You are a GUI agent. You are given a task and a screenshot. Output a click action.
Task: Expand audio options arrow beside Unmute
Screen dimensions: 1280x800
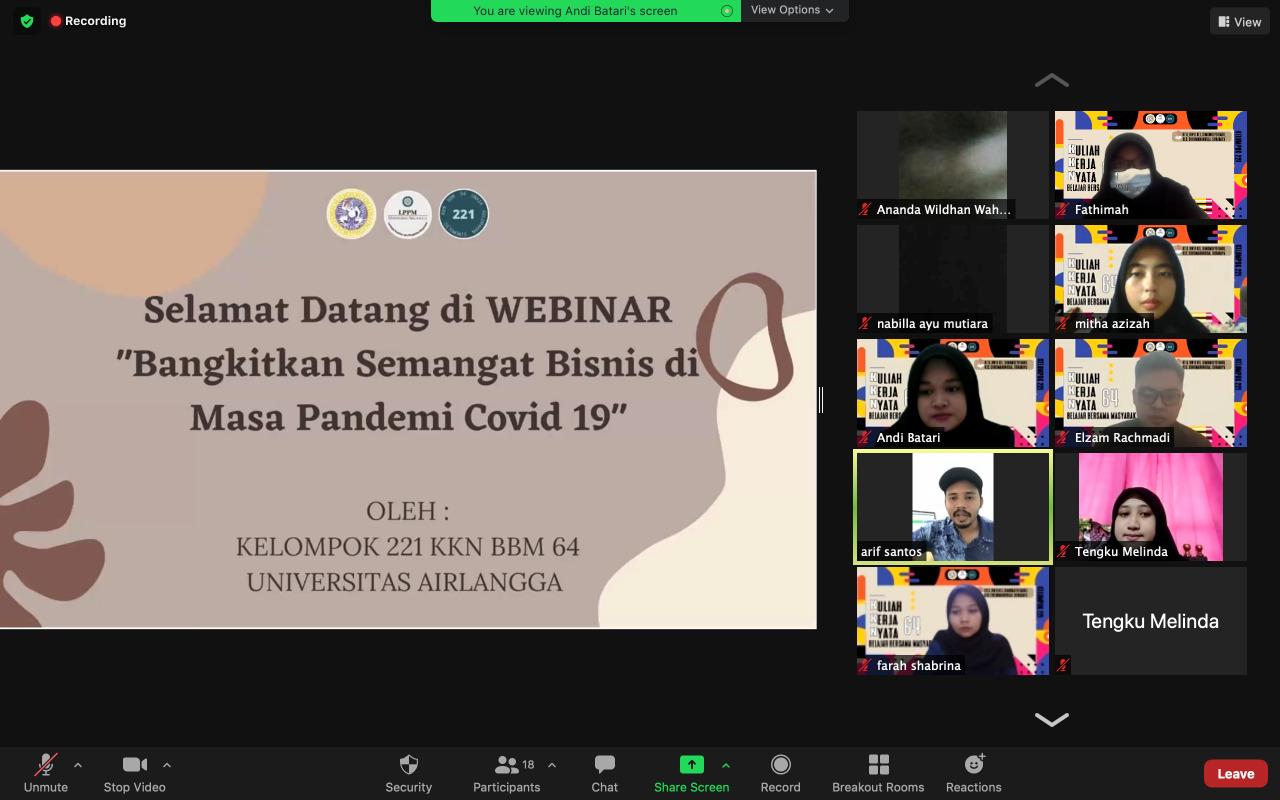[78, 766]
